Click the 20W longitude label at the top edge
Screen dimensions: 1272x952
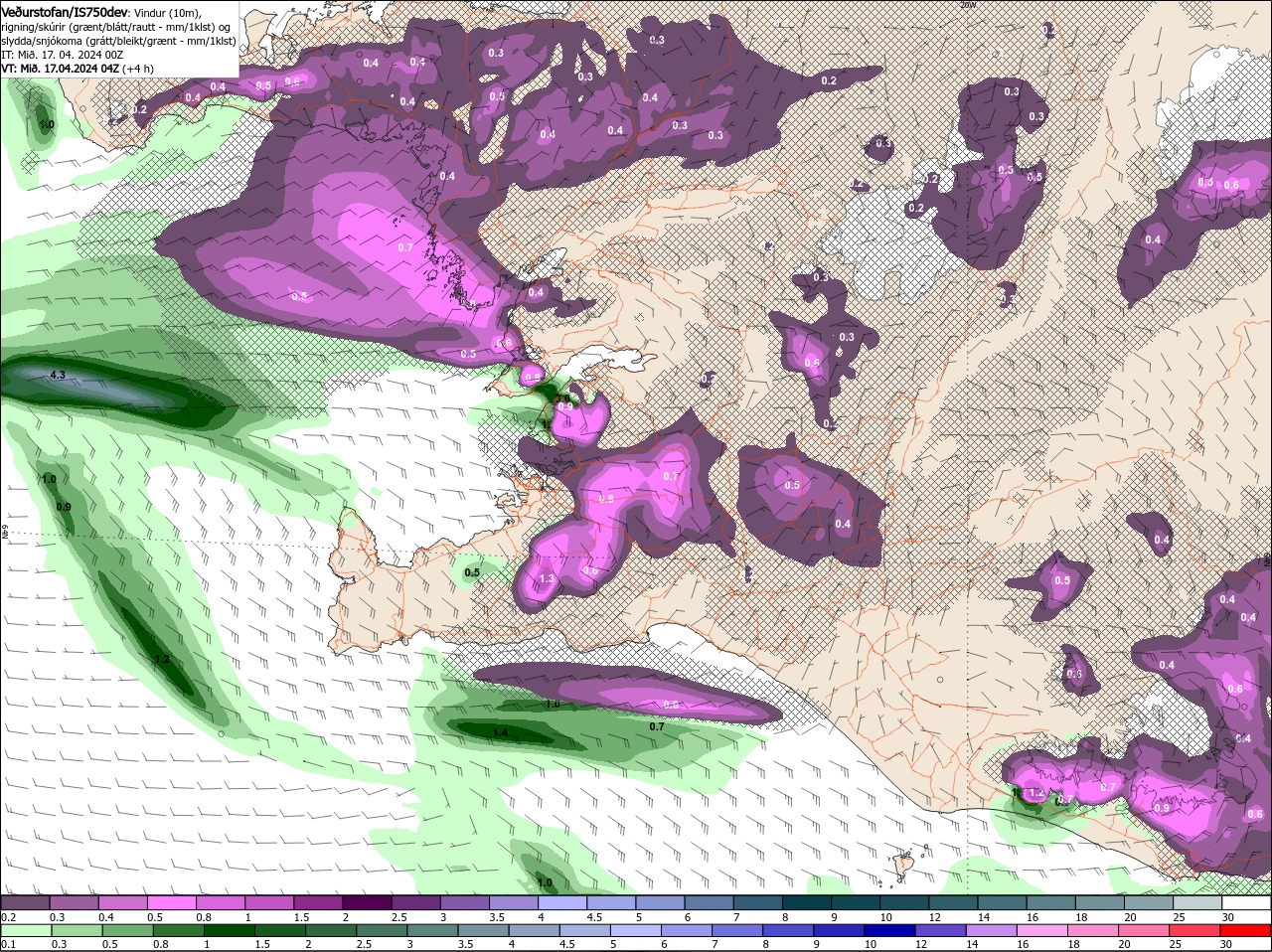(x=968, y=5)
